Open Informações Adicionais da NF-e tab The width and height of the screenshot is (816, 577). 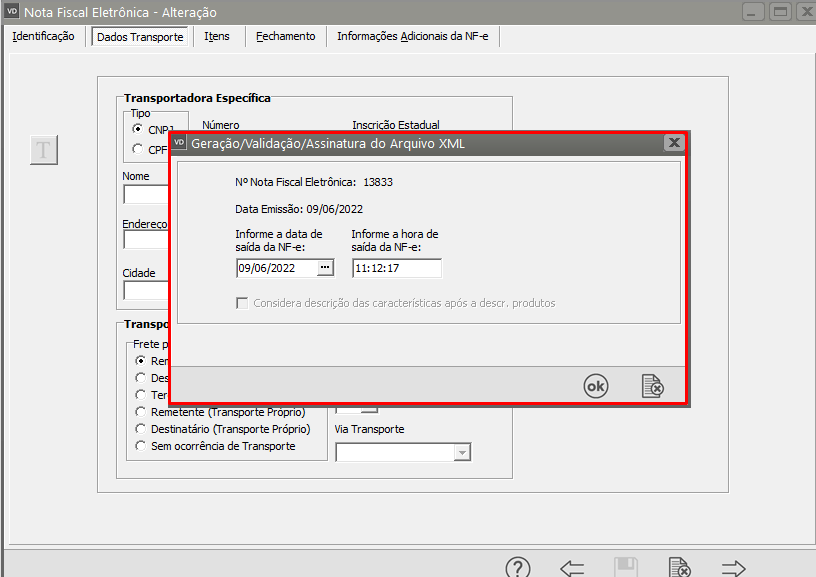click(x=414, y=36)
